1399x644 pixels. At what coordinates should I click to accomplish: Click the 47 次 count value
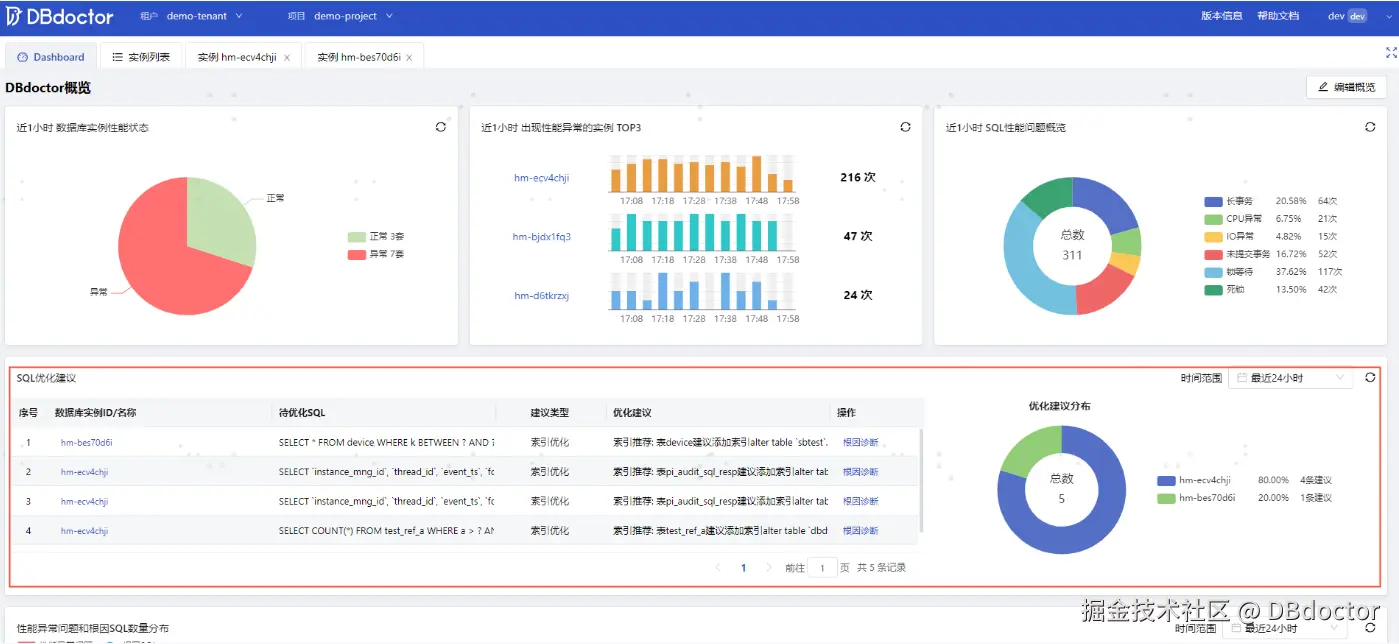pyautogui.click(x=857, y=236)
